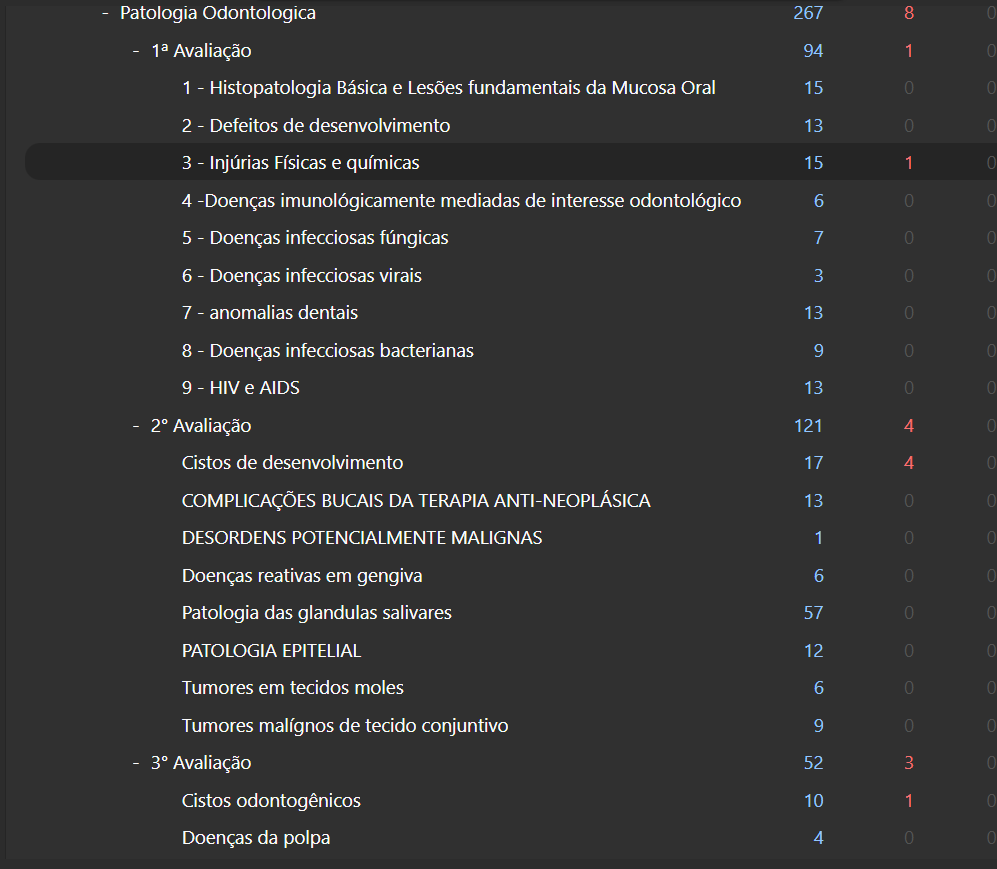Open the Doenças da polpa topic
Screen dimensions: 997x869
tap(255, 837)
